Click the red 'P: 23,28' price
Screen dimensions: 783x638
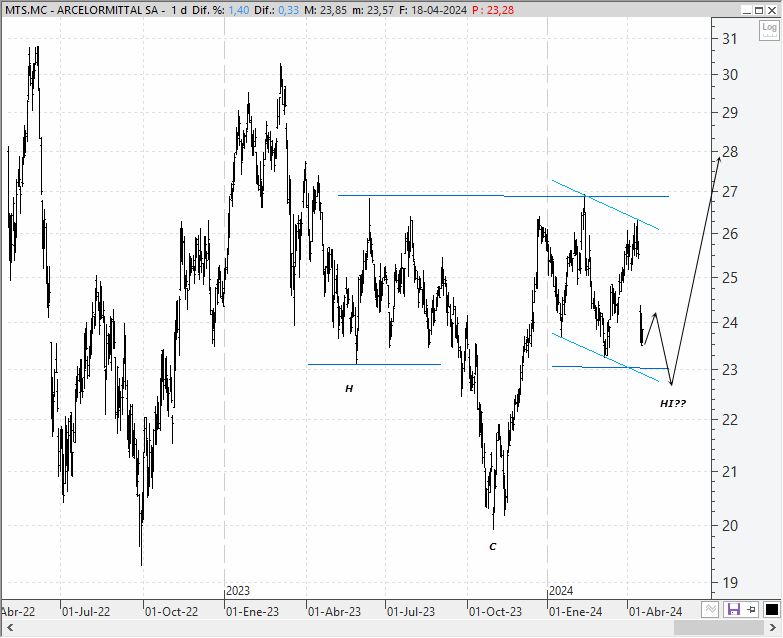pyautogui.click(x=493, y=10)
